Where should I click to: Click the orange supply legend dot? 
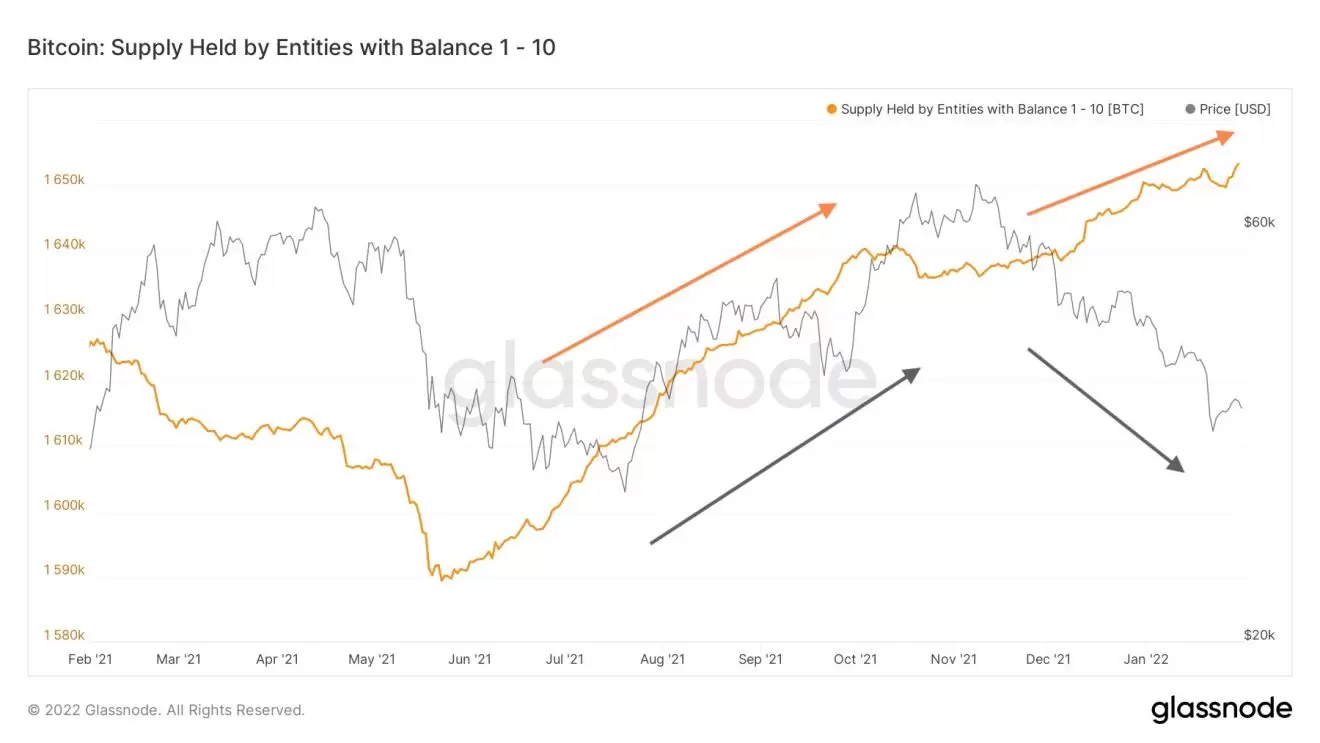click(831, 109)
